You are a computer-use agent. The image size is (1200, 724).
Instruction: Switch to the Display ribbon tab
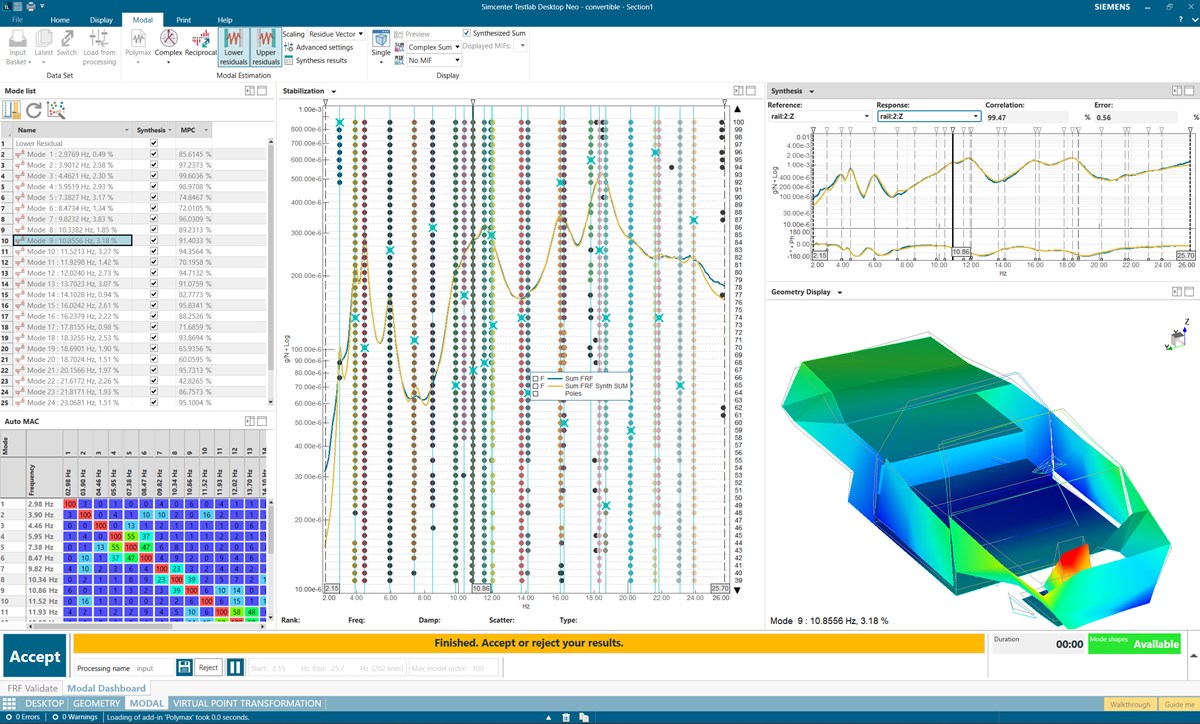click(x=101, y=20)
